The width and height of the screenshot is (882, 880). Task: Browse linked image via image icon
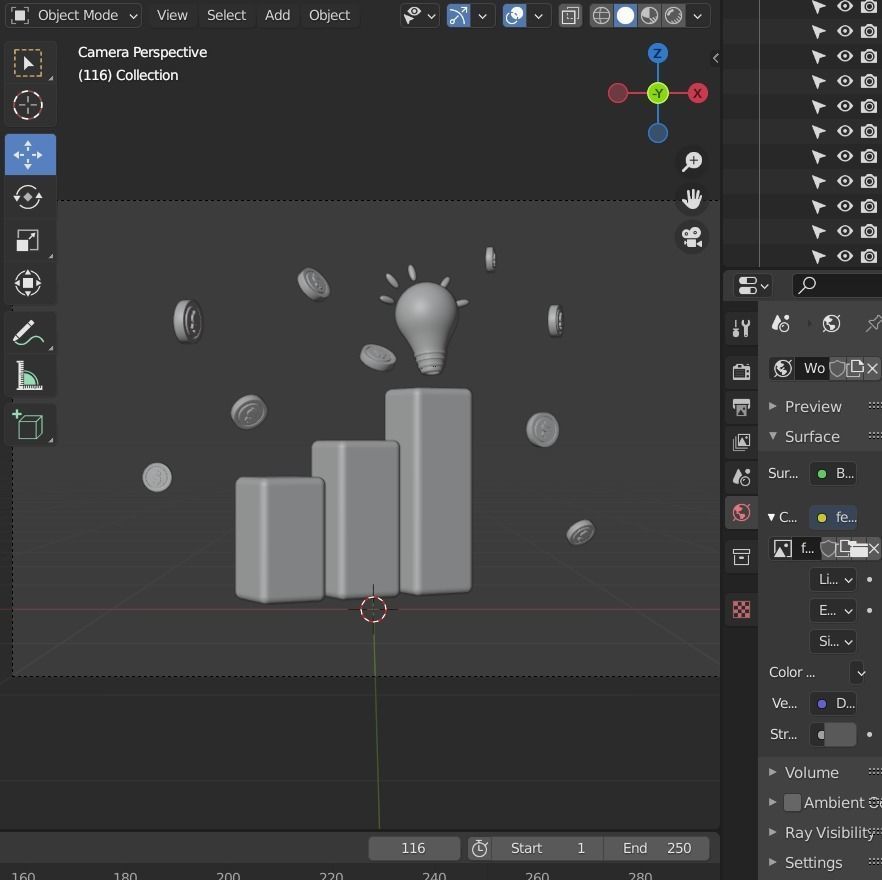point(782,549)
